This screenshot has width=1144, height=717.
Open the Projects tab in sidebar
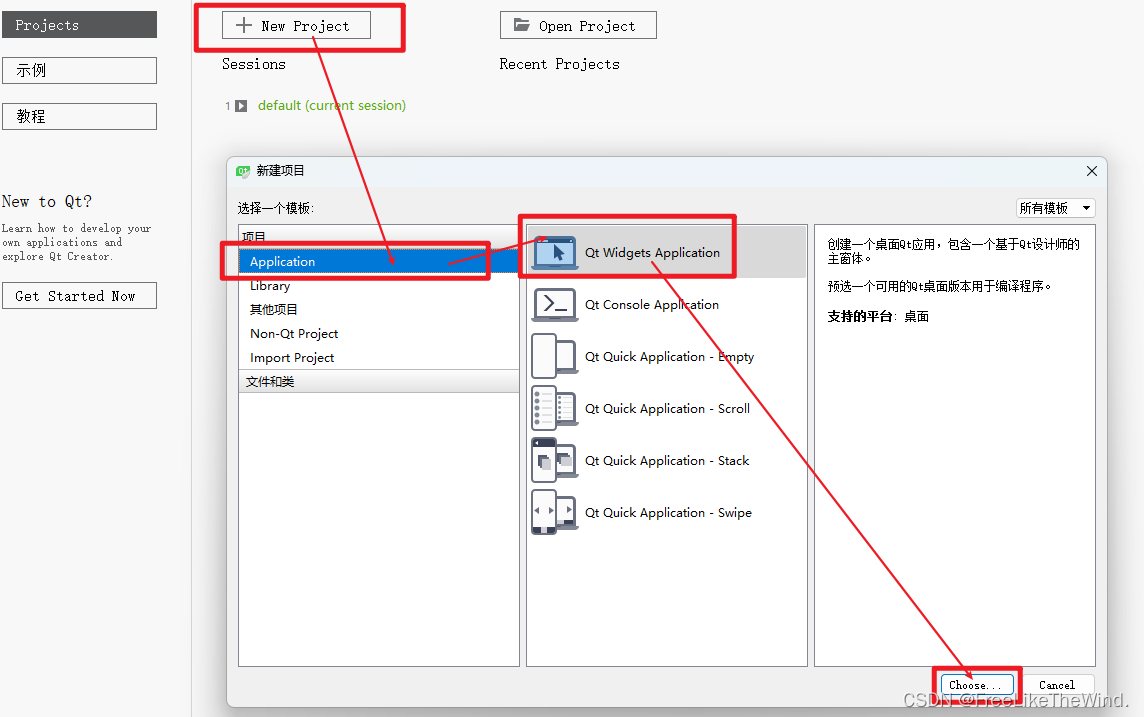[80, 24]
